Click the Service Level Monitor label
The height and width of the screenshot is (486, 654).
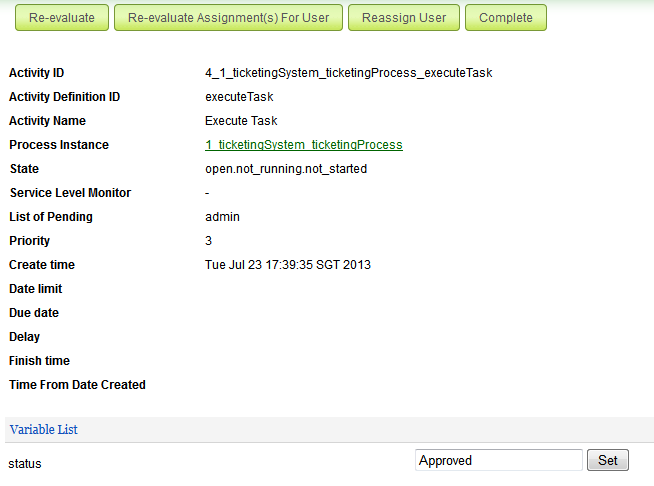pyautogui.click(x=70, y=193)
